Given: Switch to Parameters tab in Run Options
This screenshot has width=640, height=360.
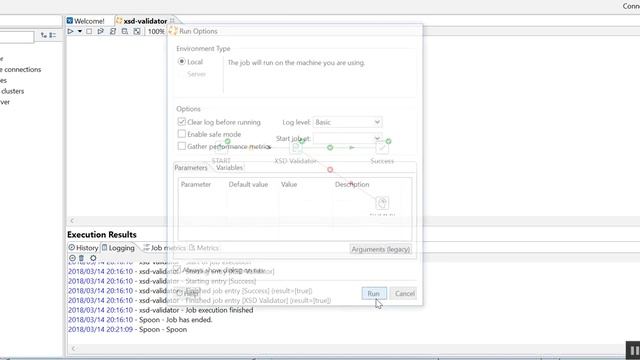Looking at the screenshot, I should (x=191, y=168).
